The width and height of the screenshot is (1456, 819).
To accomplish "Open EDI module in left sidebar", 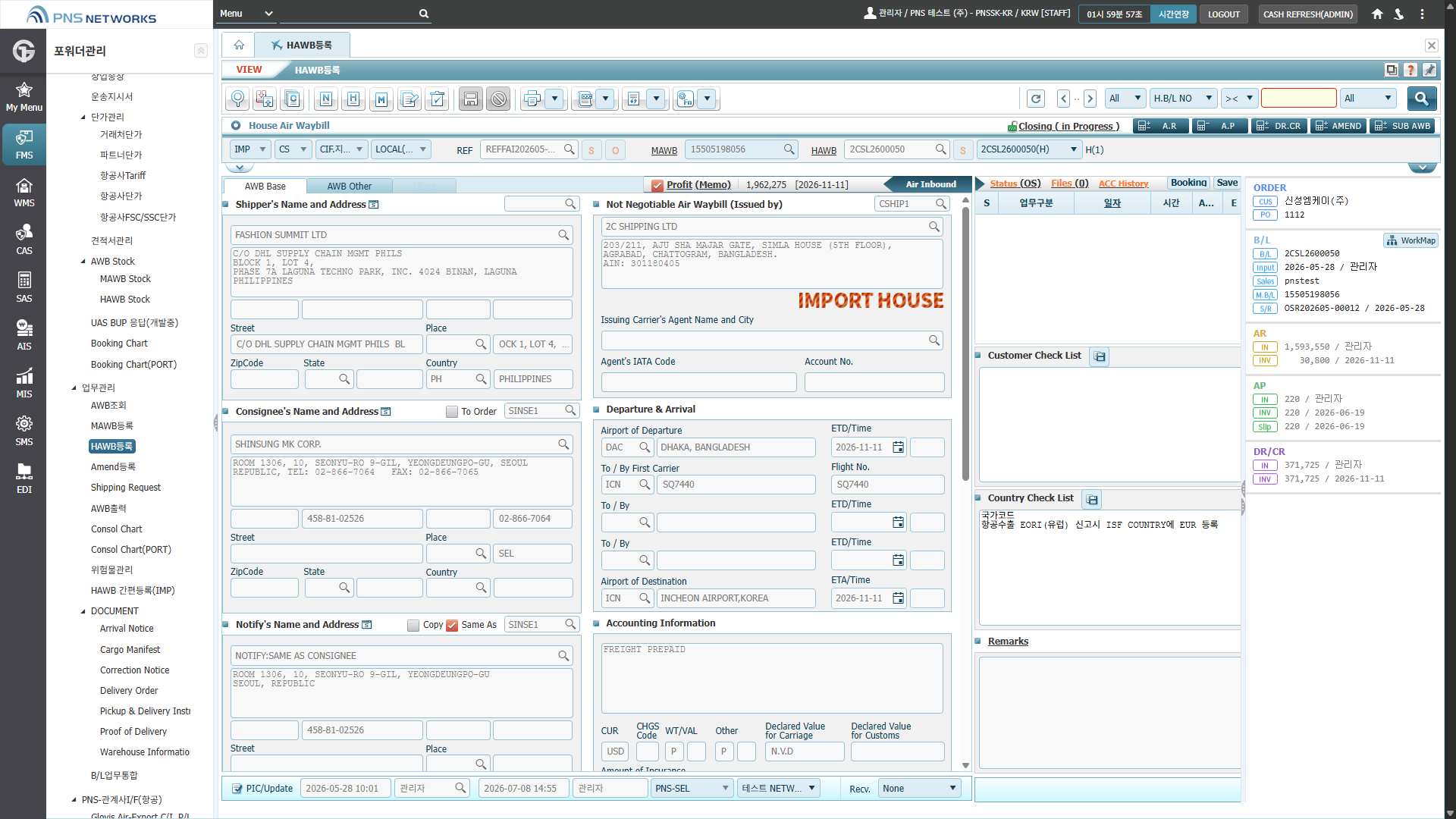I will [x=24, y=479].
